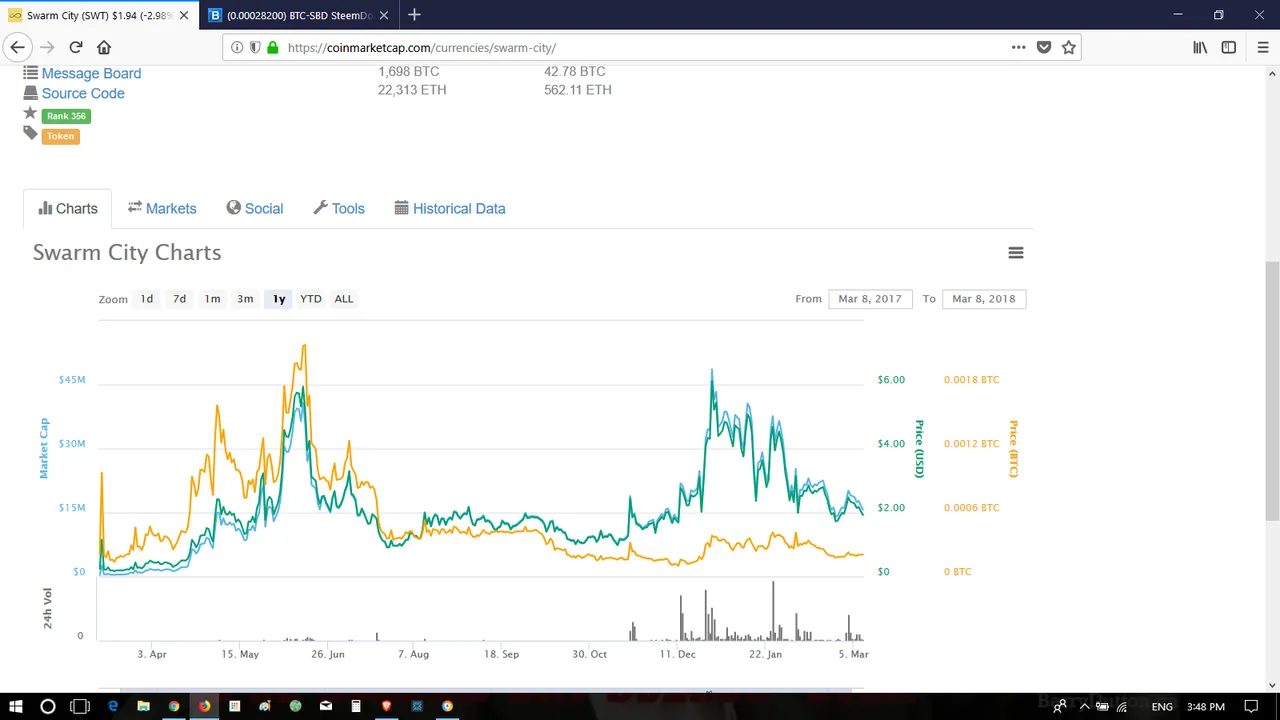Go back with the browser back arrow
This screenshot has width=1280, height=720.
17,47
